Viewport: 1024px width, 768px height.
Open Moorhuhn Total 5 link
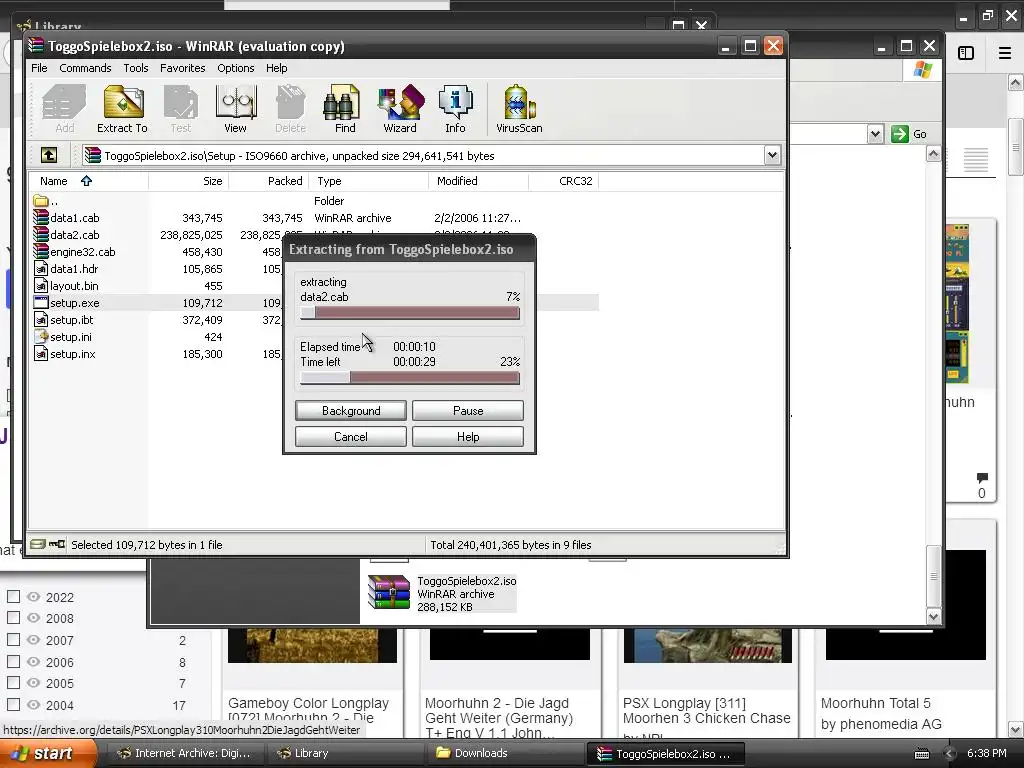click(875, 703)
